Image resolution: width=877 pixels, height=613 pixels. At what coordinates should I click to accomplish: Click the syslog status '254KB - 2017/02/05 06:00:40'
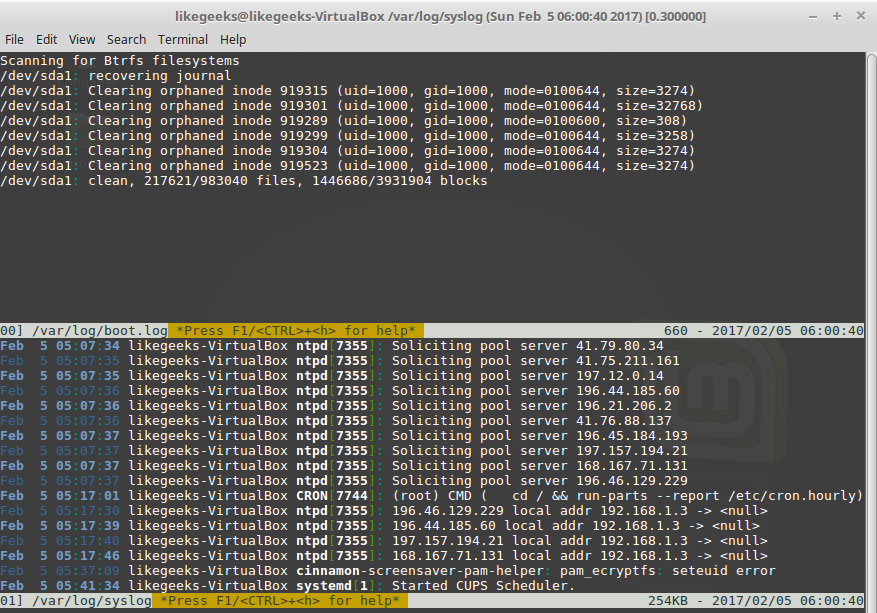point(756,601)
